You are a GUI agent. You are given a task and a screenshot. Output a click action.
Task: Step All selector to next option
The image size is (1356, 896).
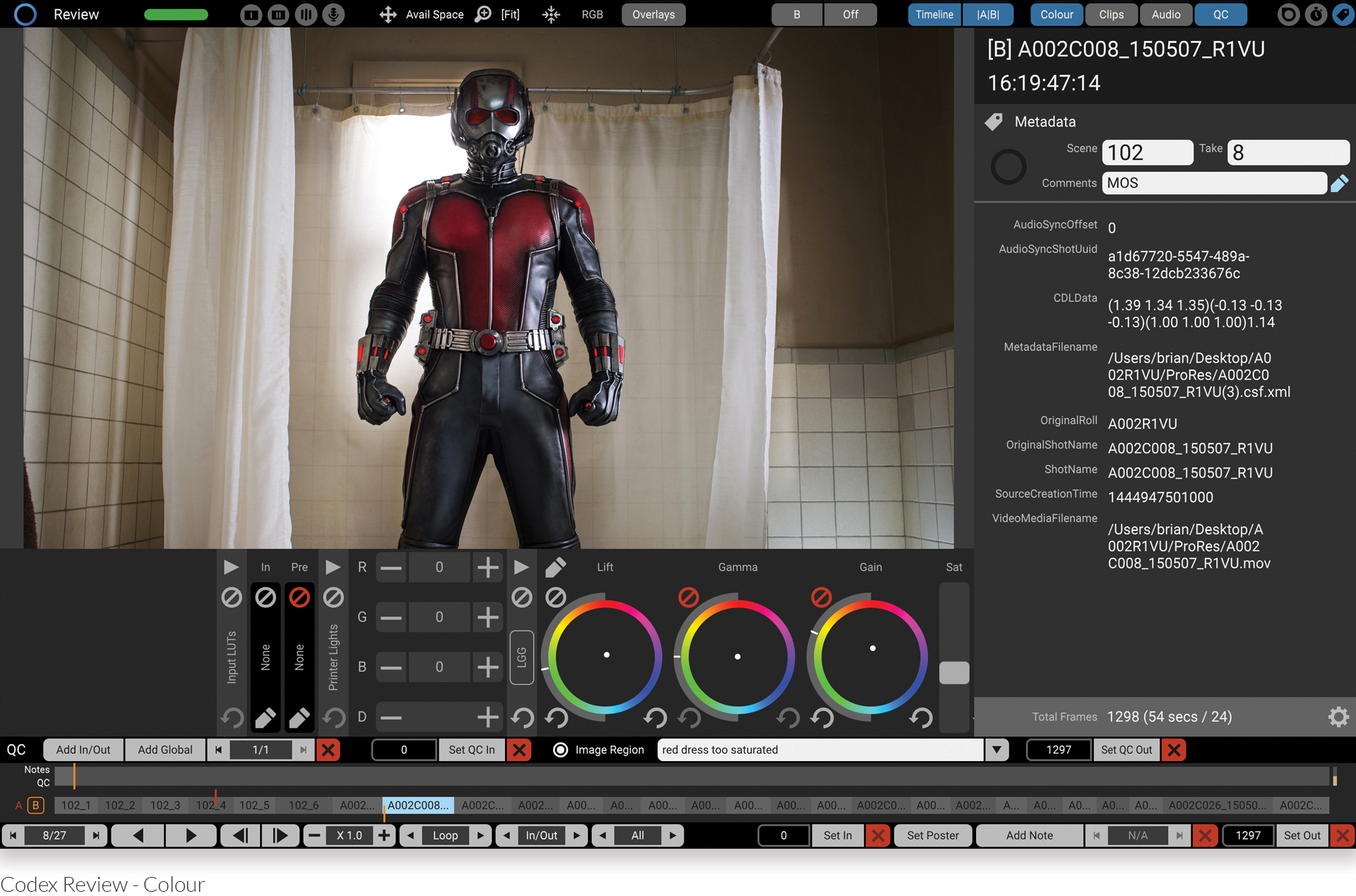[x=672, y=836]
